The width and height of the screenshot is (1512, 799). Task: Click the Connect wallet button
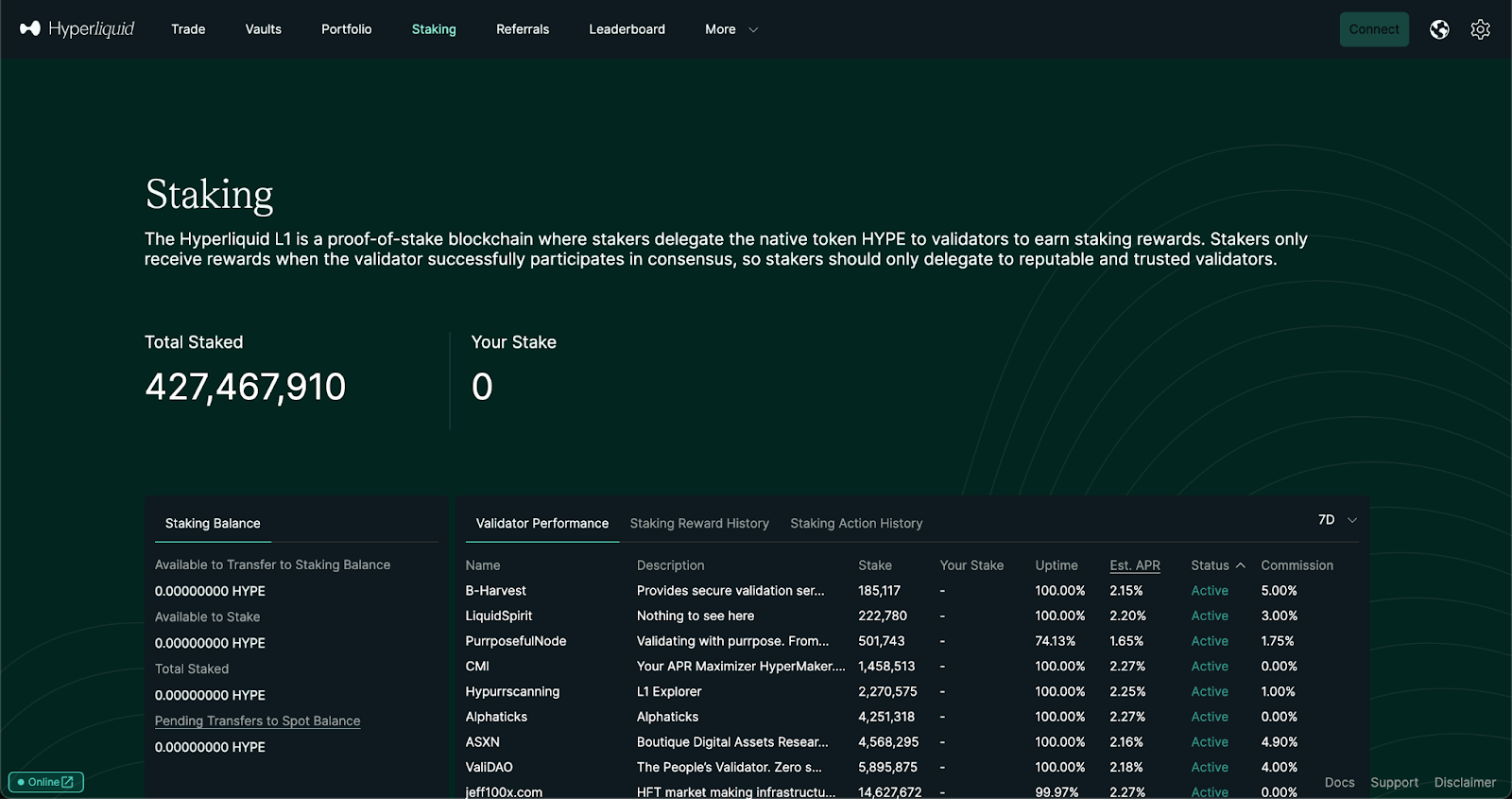pos(1374,29)
